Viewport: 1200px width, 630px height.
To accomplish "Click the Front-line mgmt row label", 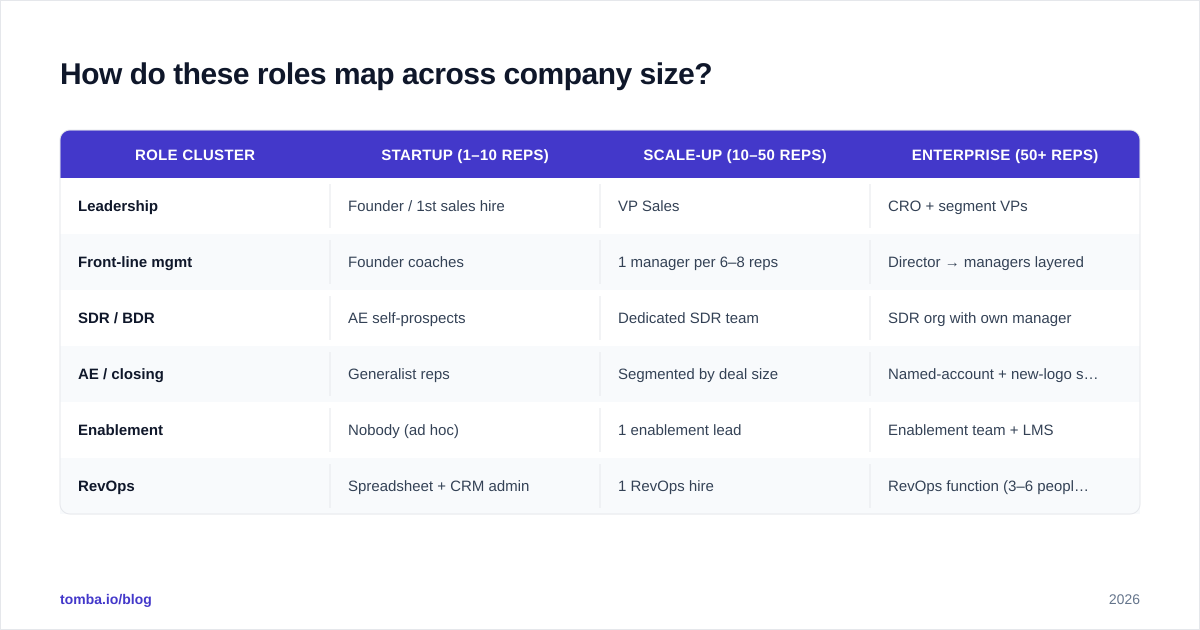I will click(135, 262).
